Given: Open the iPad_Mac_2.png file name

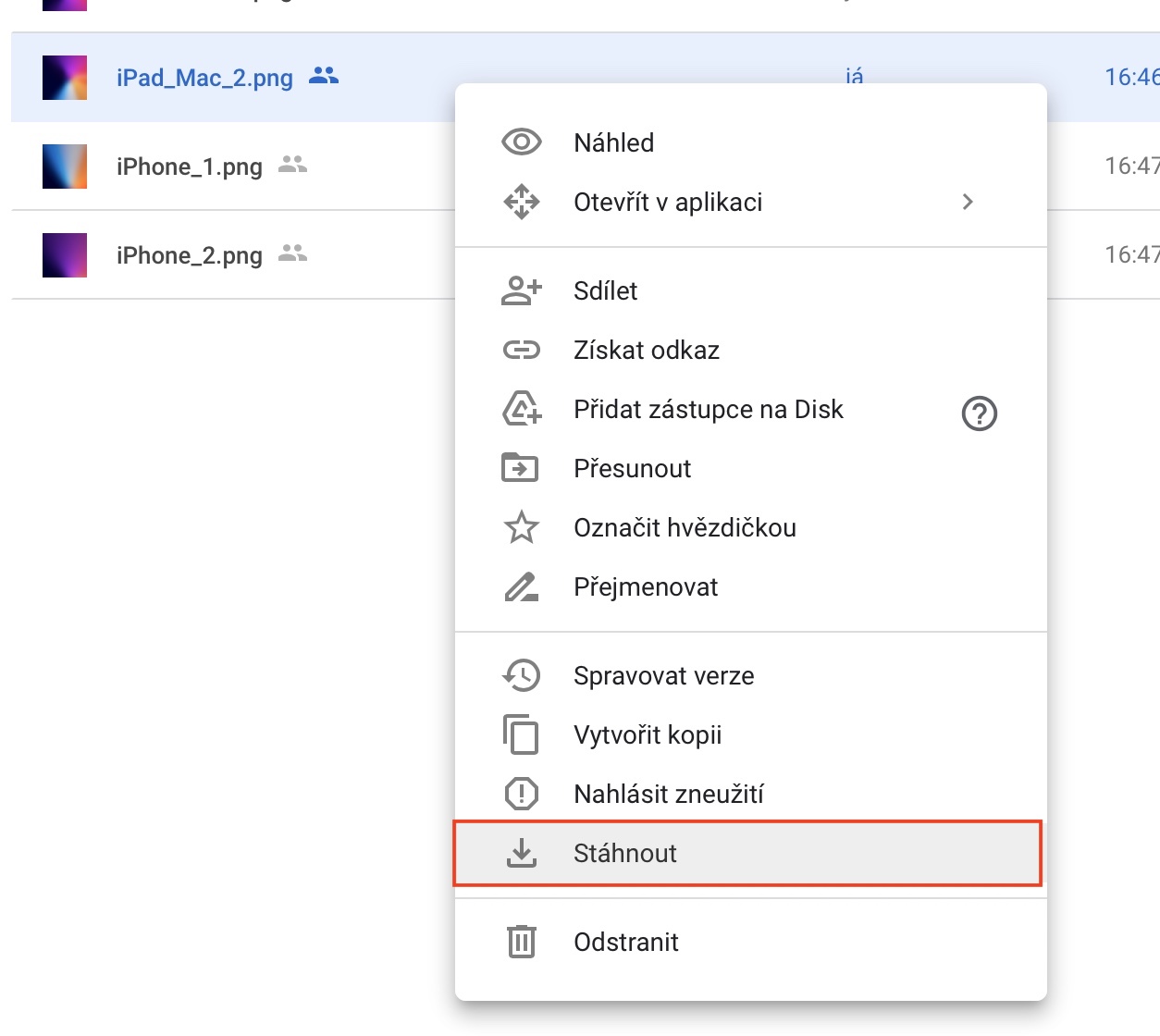Looking at the screenshot, I should click(x=204, y=78).
